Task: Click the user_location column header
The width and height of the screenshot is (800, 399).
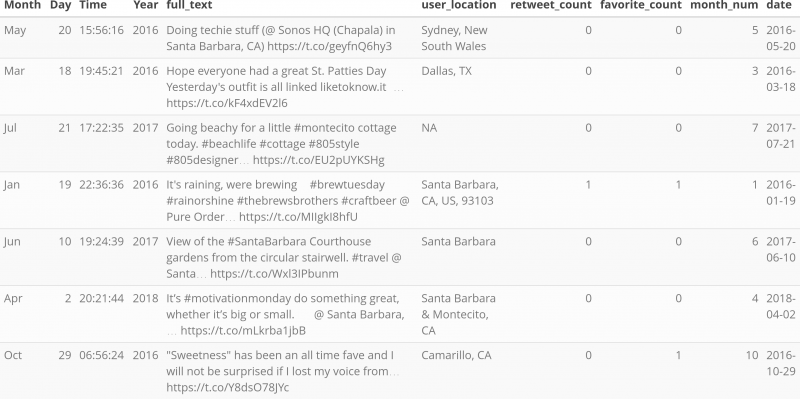Action: point(459,5)
